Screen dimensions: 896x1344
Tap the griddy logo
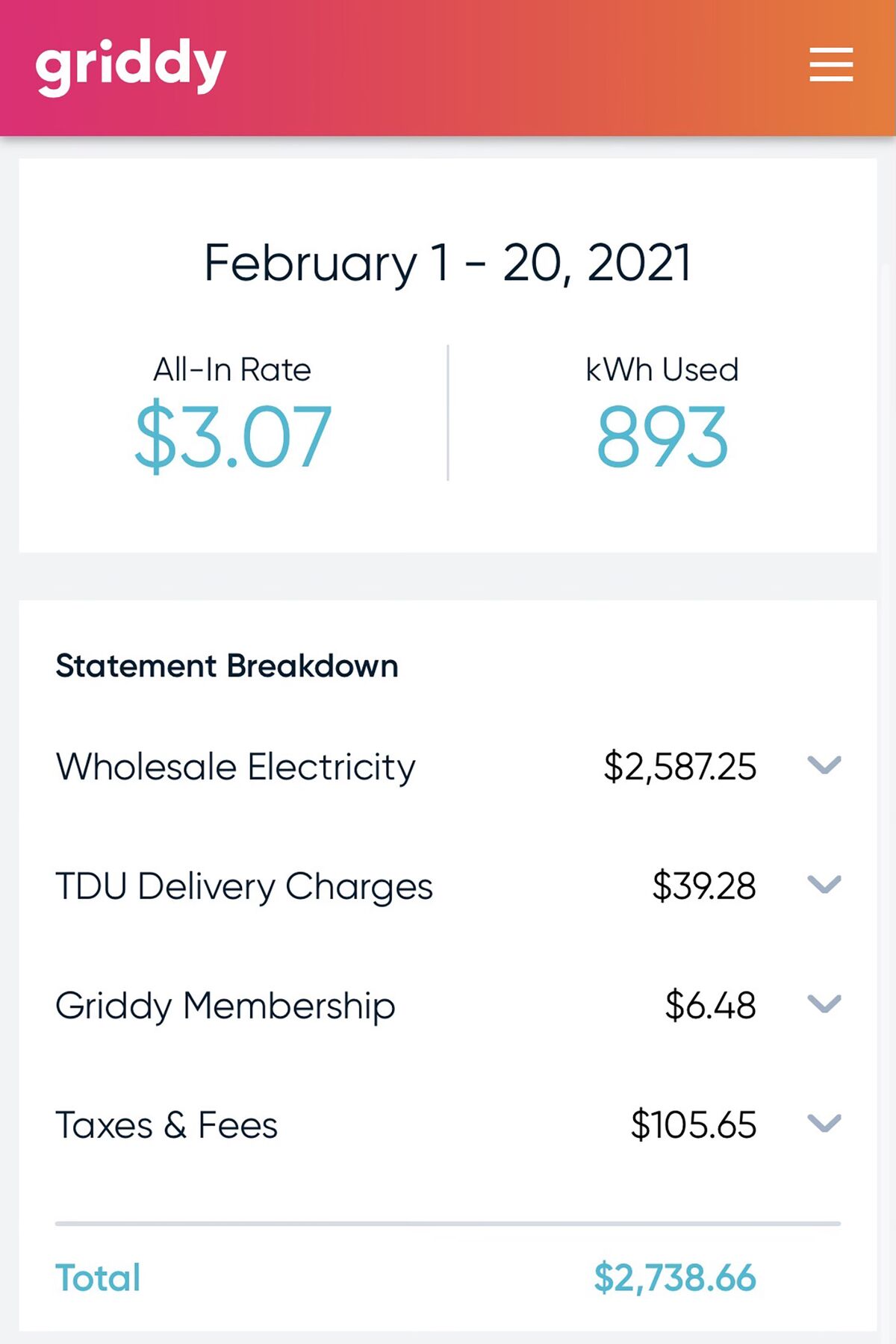pyautogui.click(x=131, y=66)
